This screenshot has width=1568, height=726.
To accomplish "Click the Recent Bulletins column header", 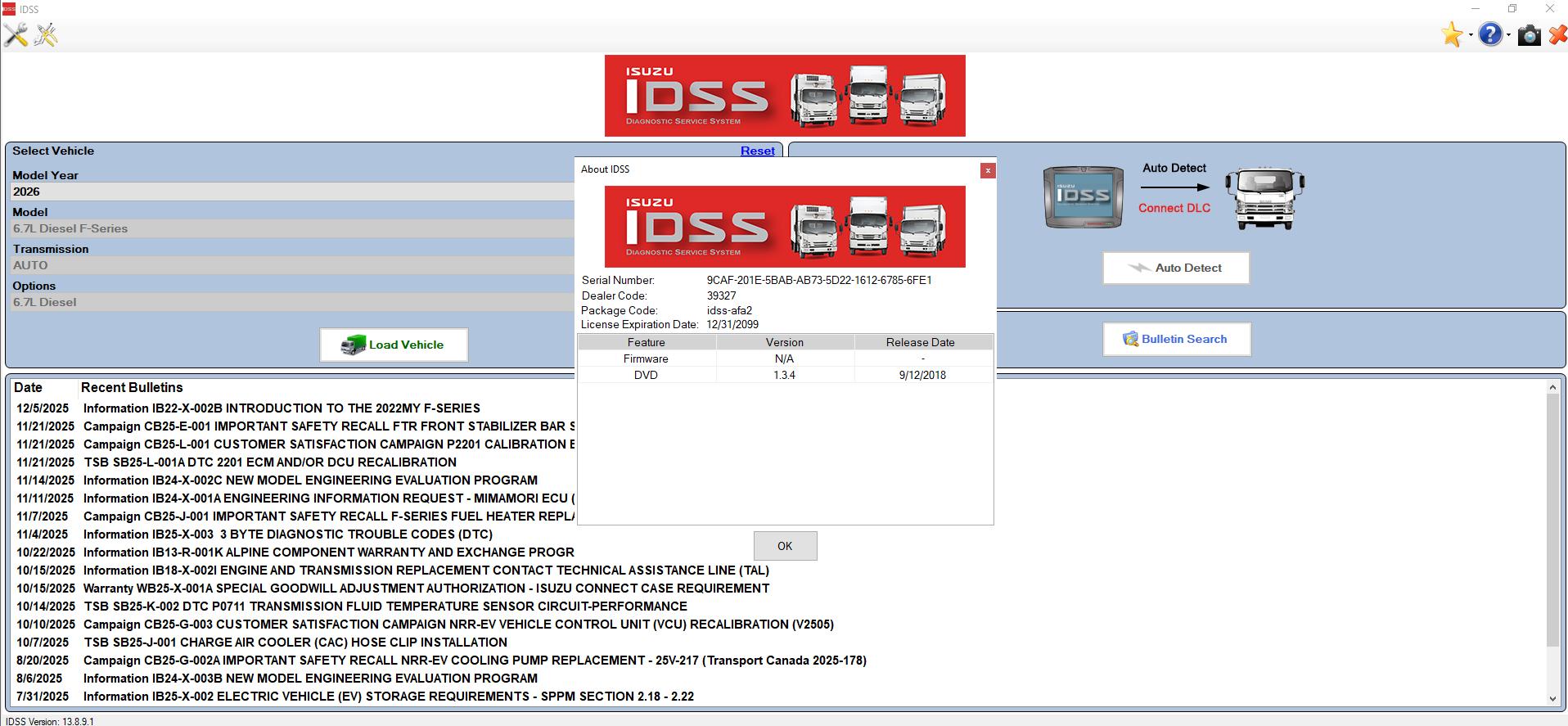I will pyautogui.click(x=132, y=387).
